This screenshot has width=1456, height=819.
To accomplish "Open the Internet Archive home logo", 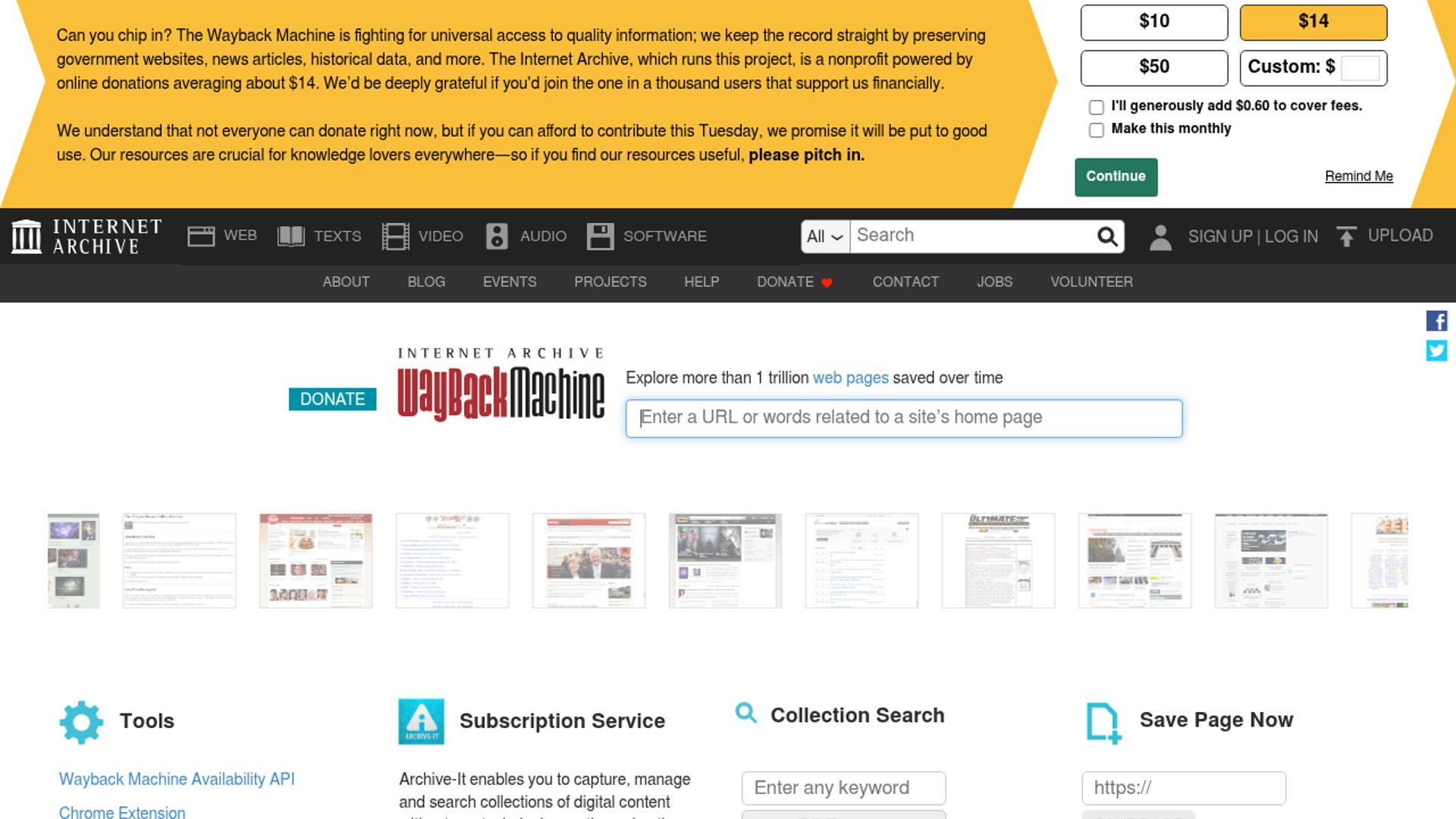I will (86, 237).
